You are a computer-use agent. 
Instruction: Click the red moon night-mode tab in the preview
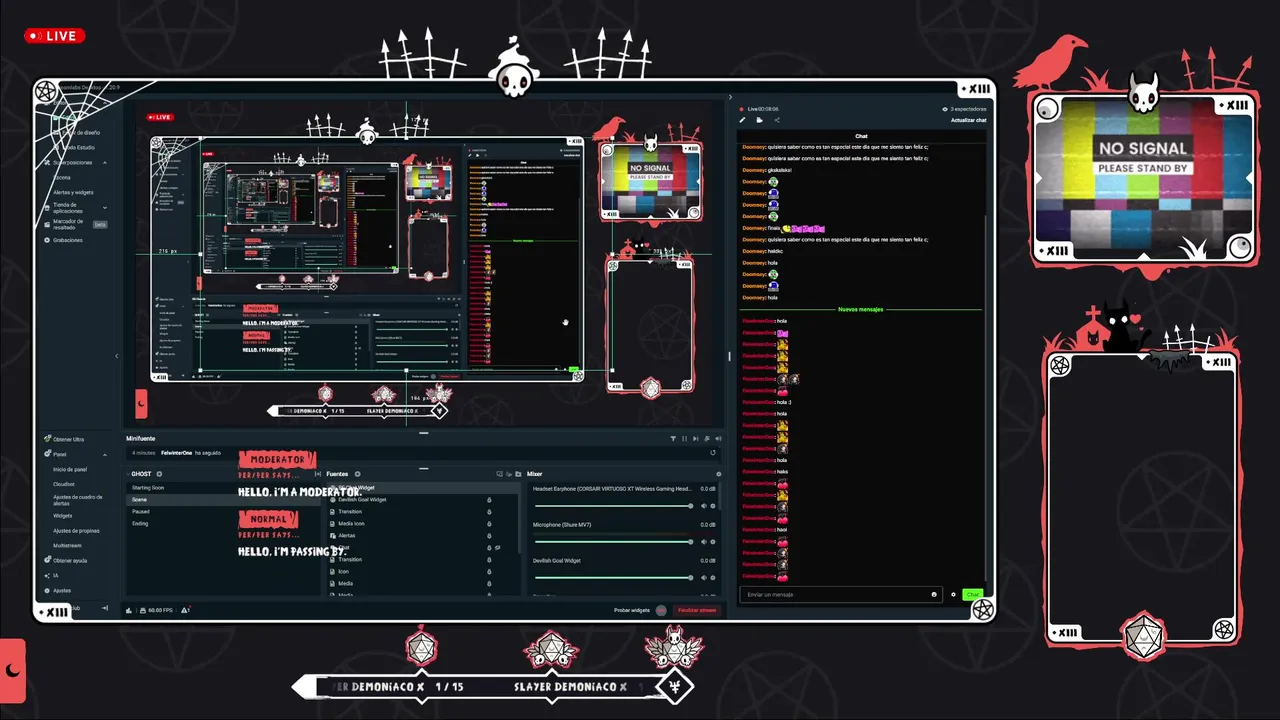click(141, 404)
